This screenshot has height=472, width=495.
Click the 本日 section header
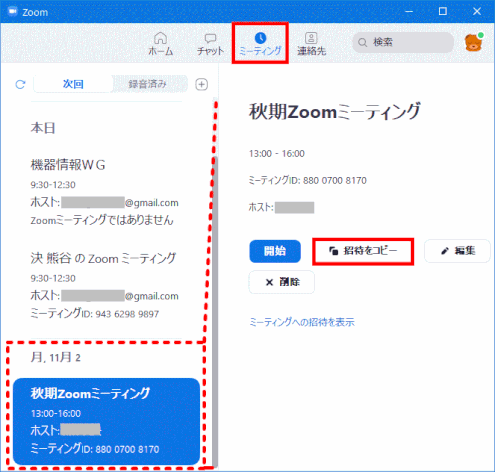tap(43, 128)
